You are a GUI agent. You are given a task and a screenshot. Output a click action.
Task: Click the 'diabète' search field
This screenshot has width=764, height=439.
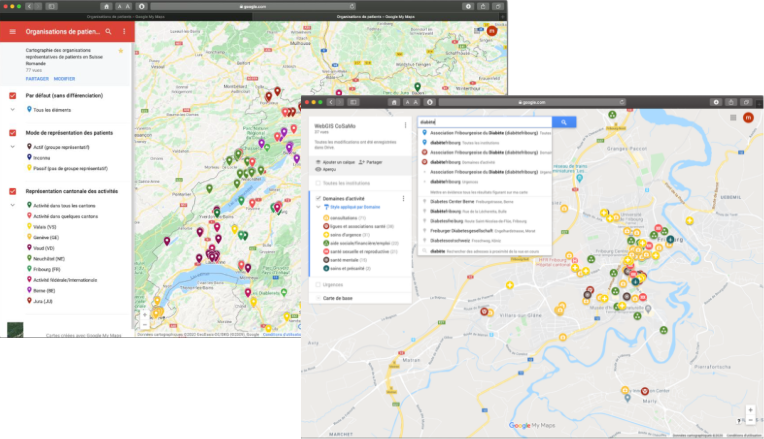point(485,122)
